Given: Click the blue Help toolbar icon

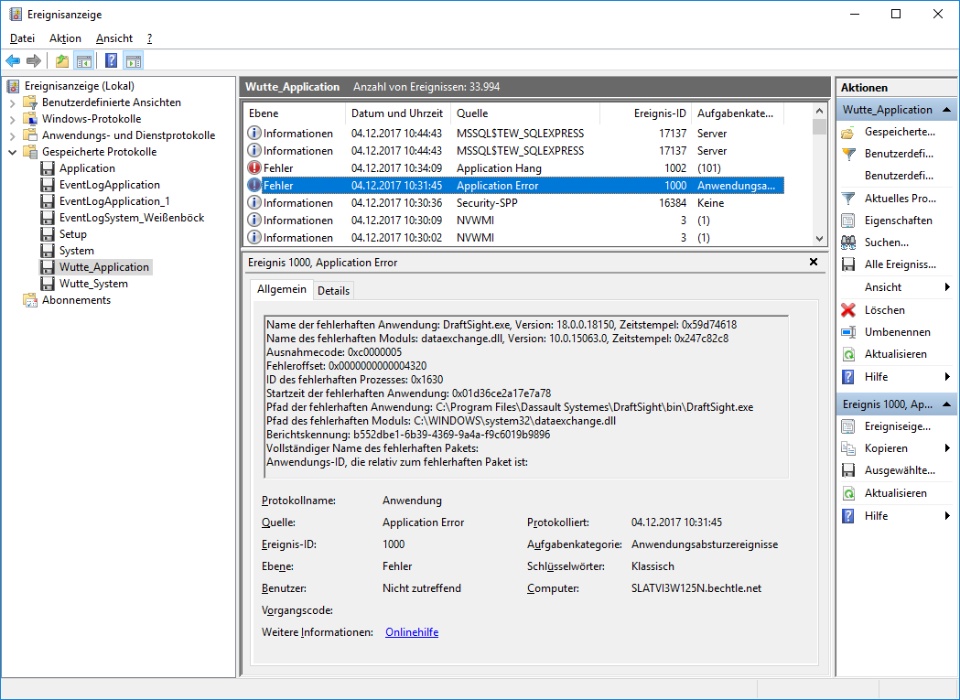Looking at the screenshot, I should tap(111, 61).
